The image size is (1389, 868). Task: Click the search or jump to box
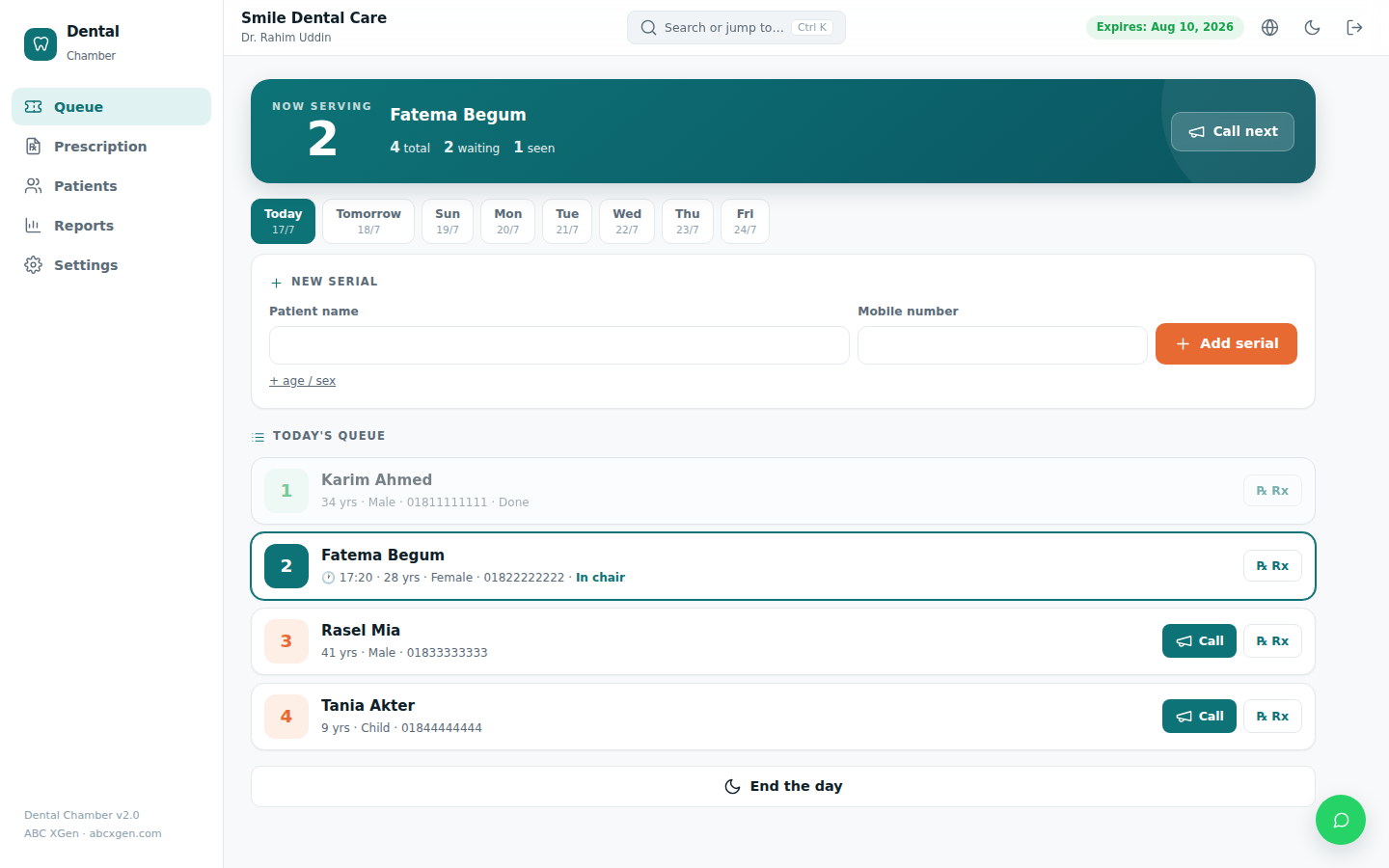pos(736,27)
